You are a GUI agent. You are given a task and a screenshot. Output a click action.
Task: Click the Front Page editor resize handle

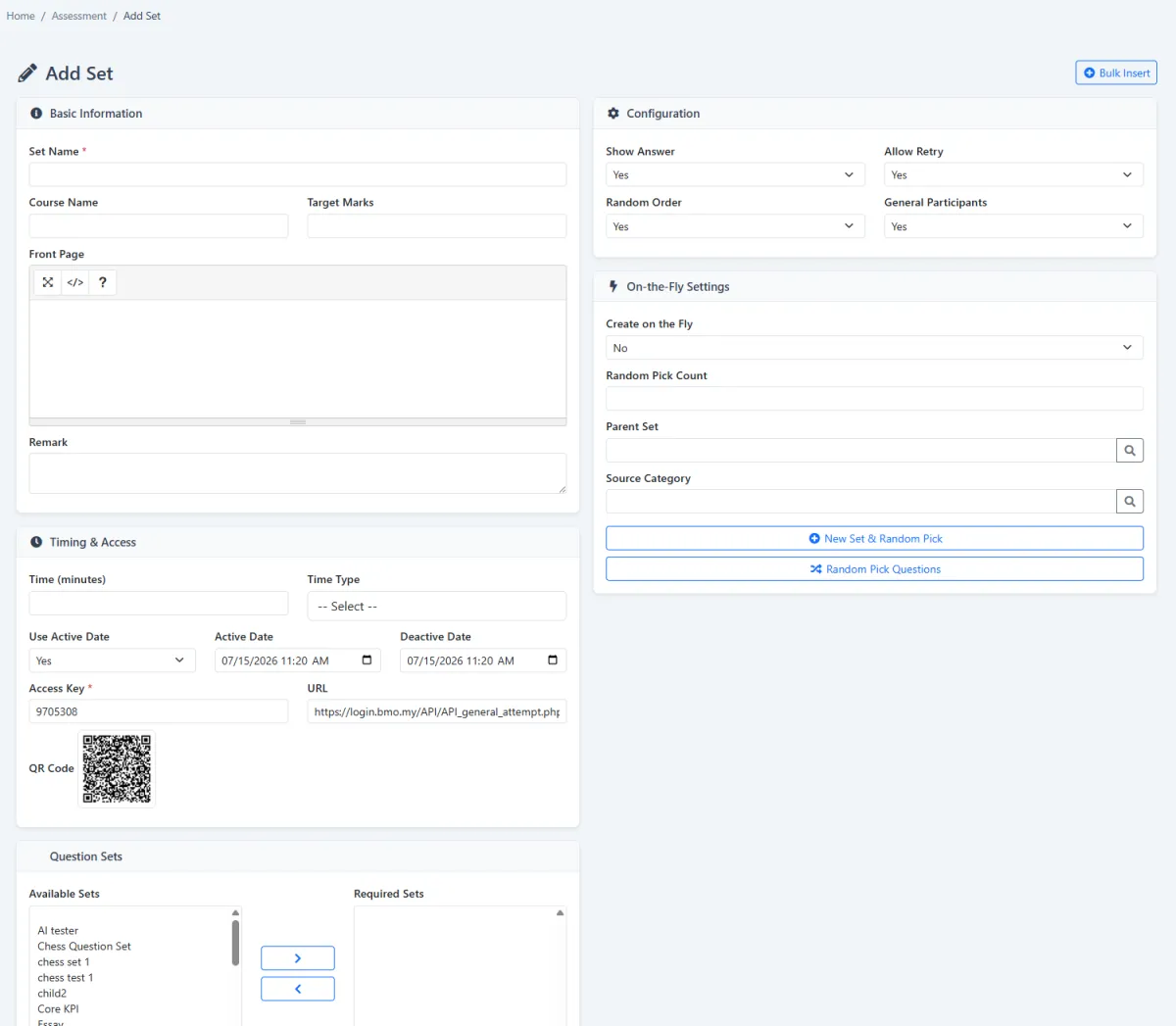pos(298,422)
